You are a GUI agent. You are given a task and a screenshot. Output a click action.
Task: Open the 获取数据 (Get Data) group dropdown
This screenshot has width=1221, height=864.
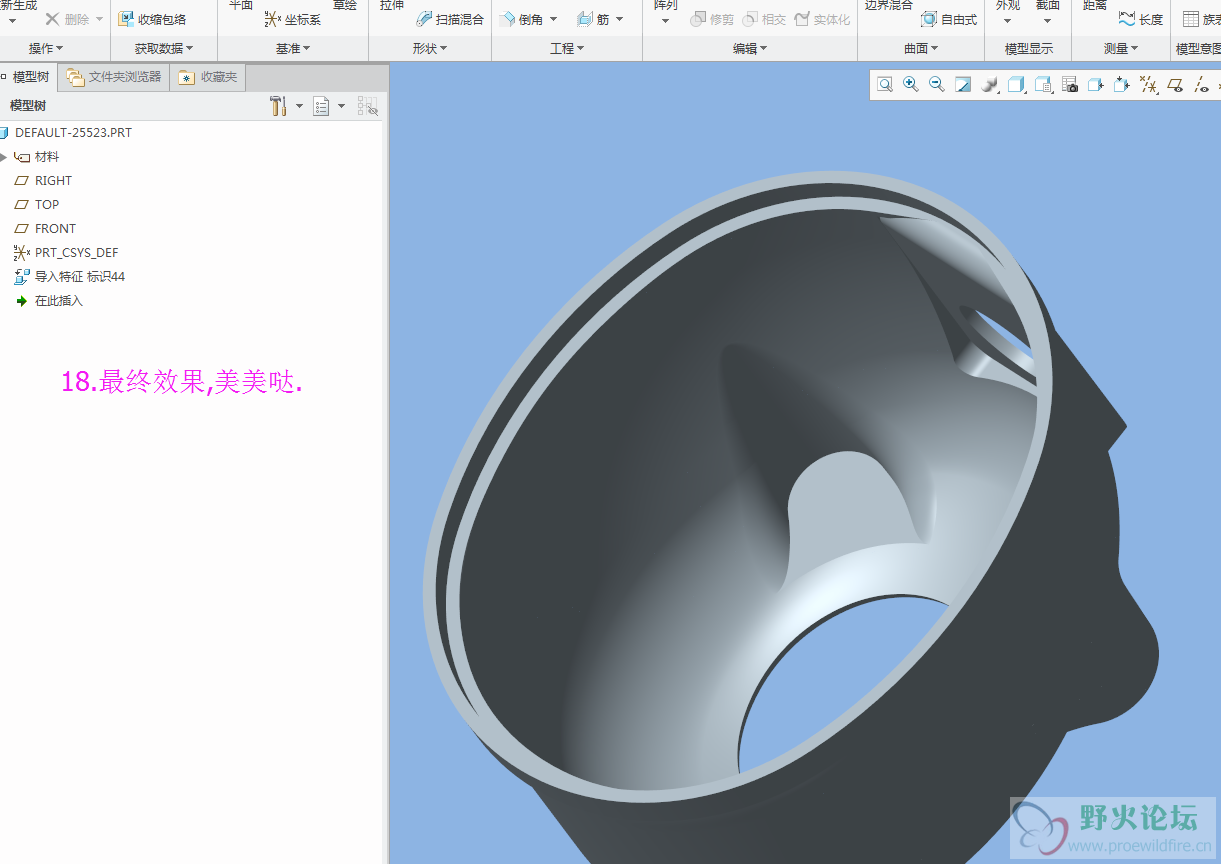tap(164, 48)
